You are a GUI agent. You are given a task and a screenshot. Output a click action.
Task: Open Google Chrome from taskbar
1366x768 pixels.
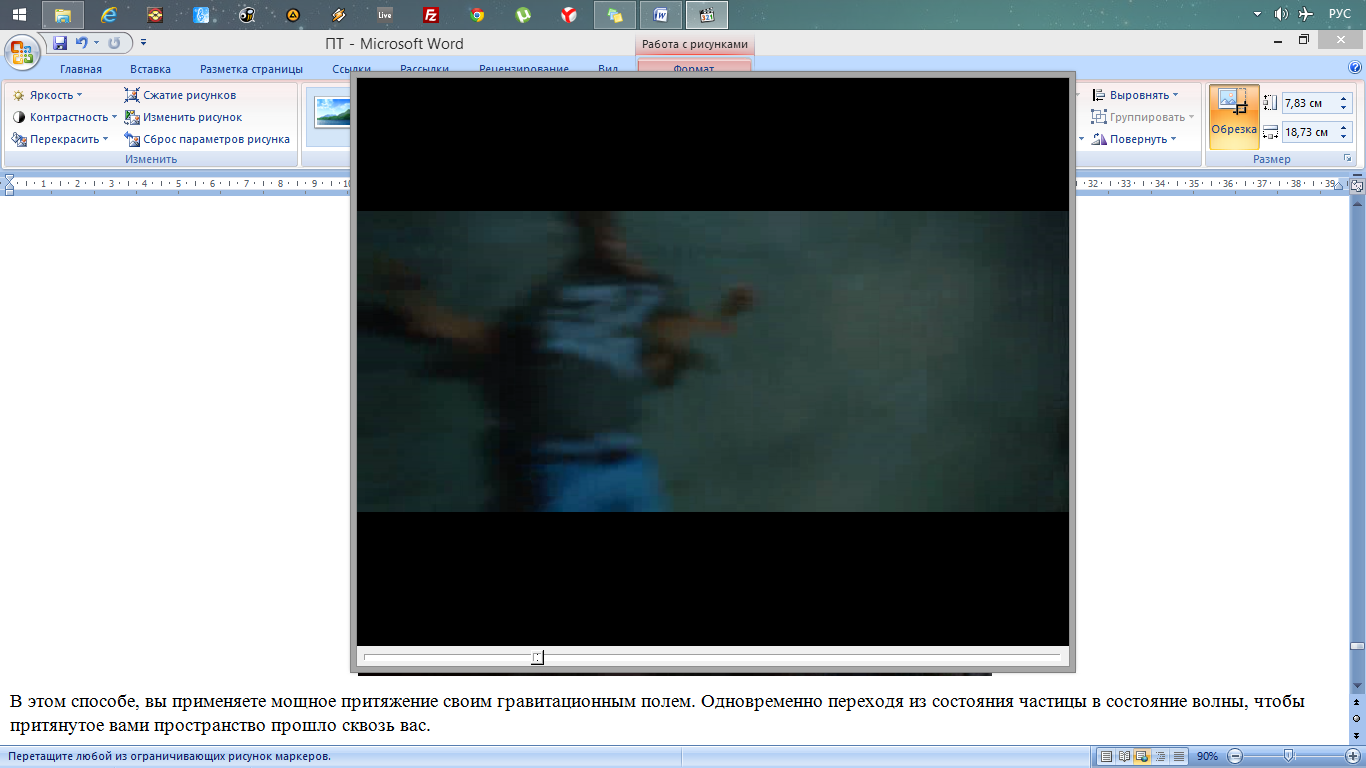point(477,15)
